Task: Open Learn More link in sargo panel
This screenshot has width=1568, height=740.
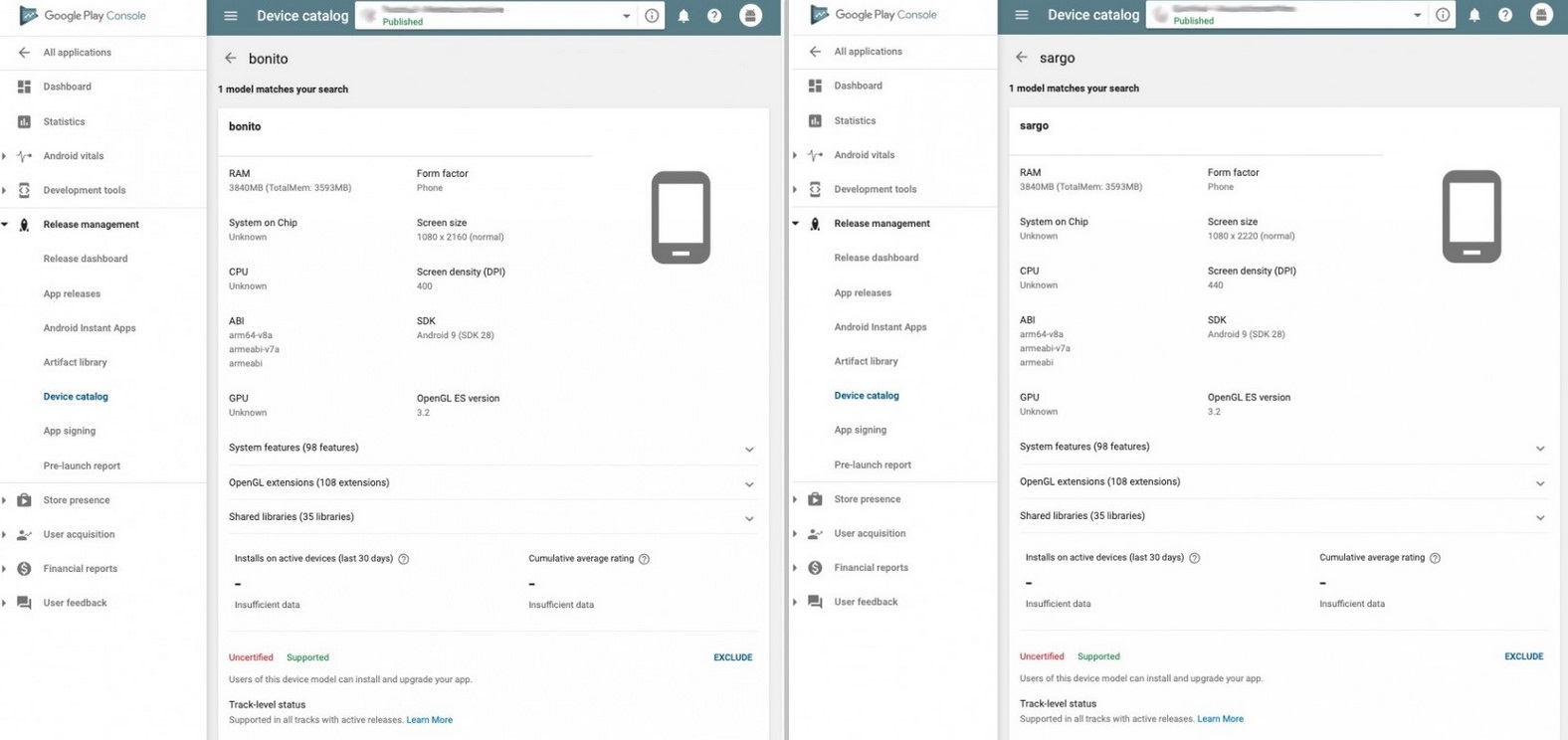Action: coord(1220,719)
